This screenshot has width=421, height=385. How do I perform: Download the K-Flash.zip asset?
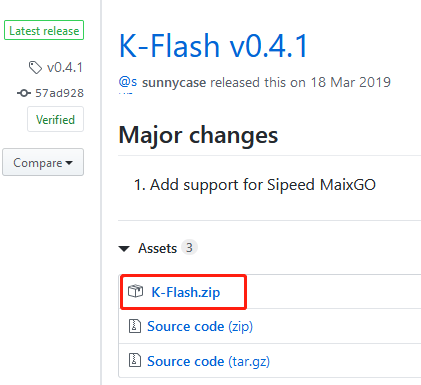point(186,292)
